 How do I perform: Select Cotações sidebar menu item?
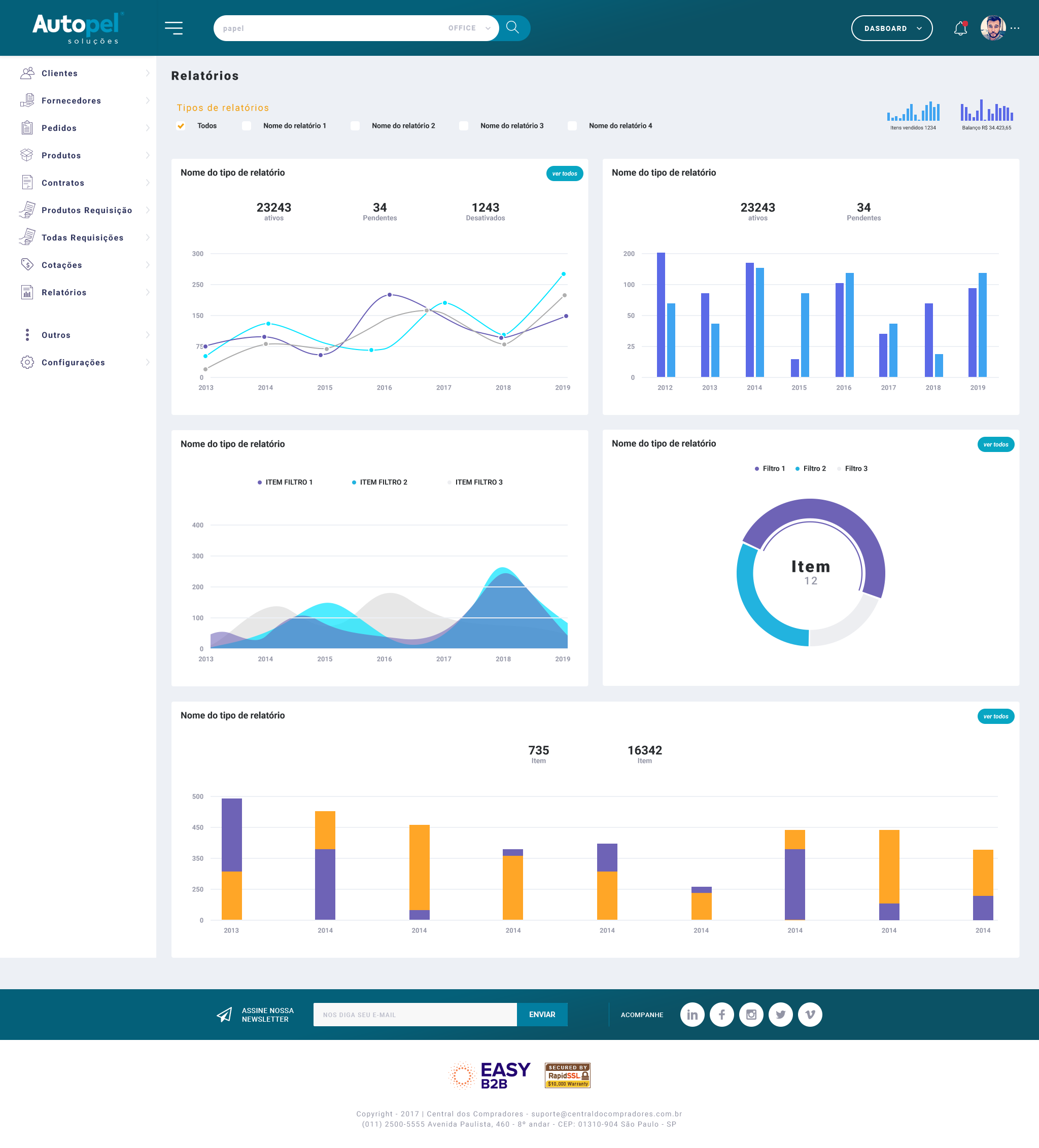click(x=61, y=265)
